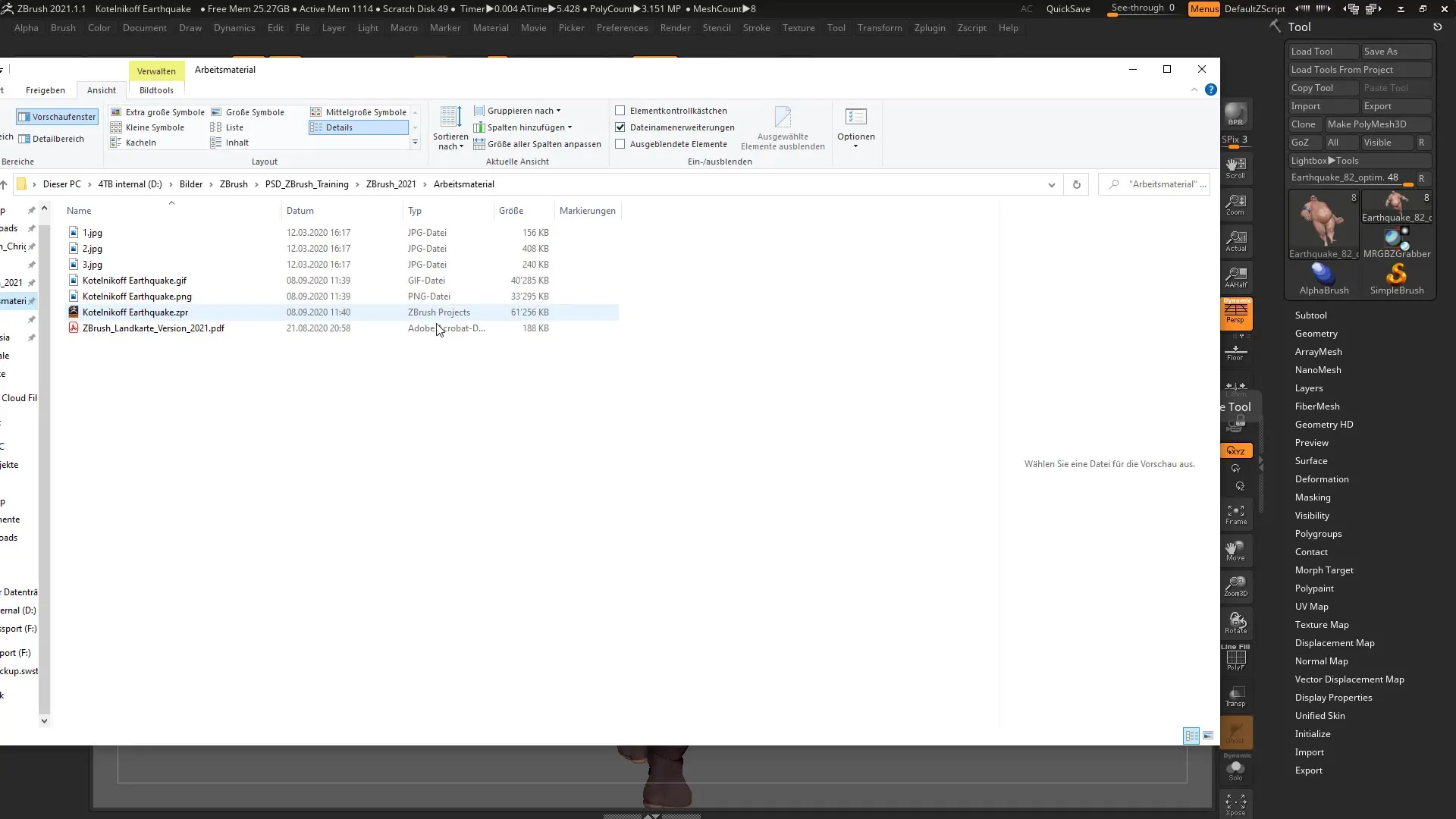
Task: Toggle the Transp transparency icon
Action: pos(1235,696)
